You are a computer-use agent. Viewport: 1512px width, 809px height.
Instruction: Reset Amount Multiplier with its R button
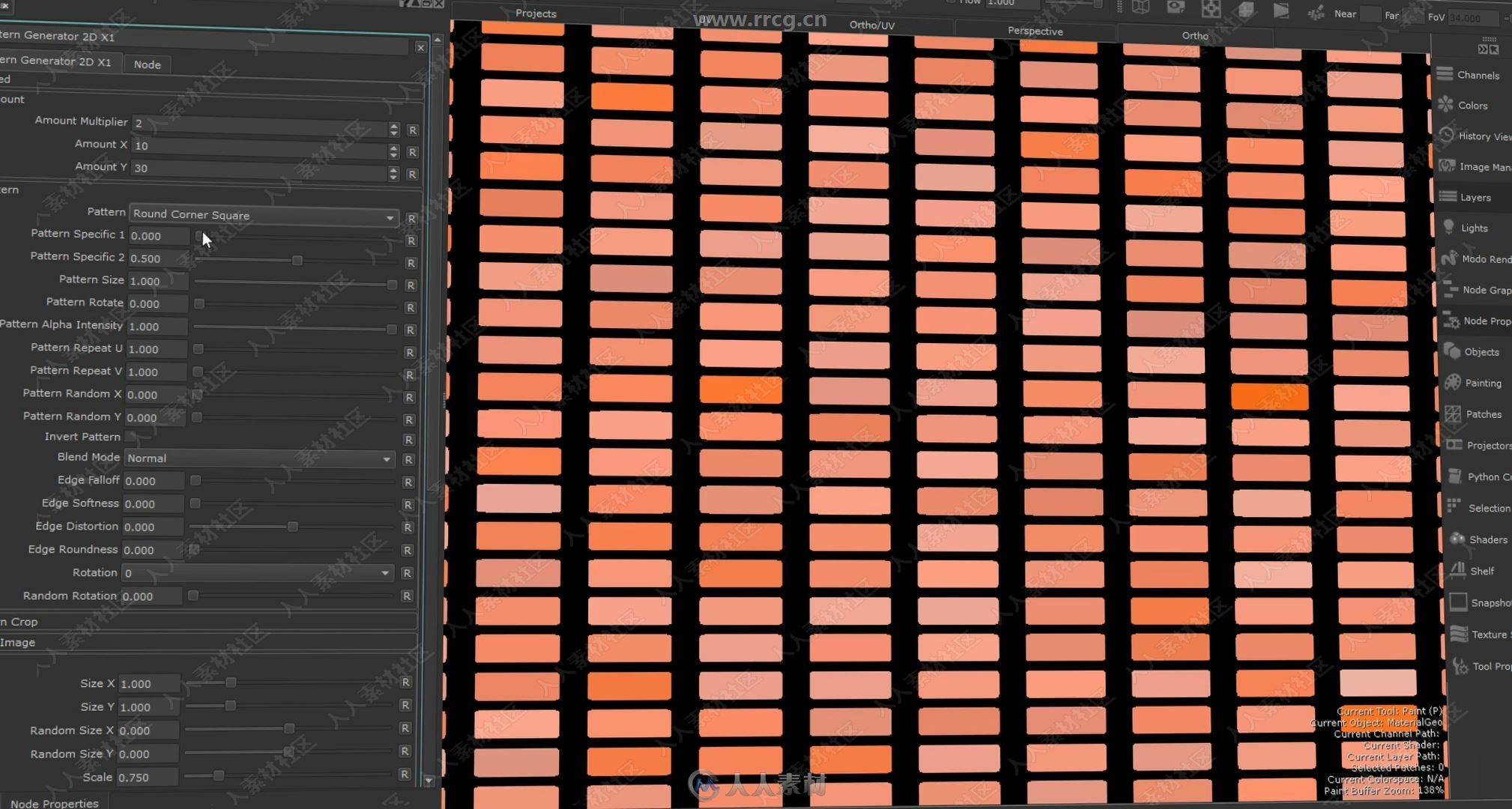pyautogui.click(x=412, y=130)
